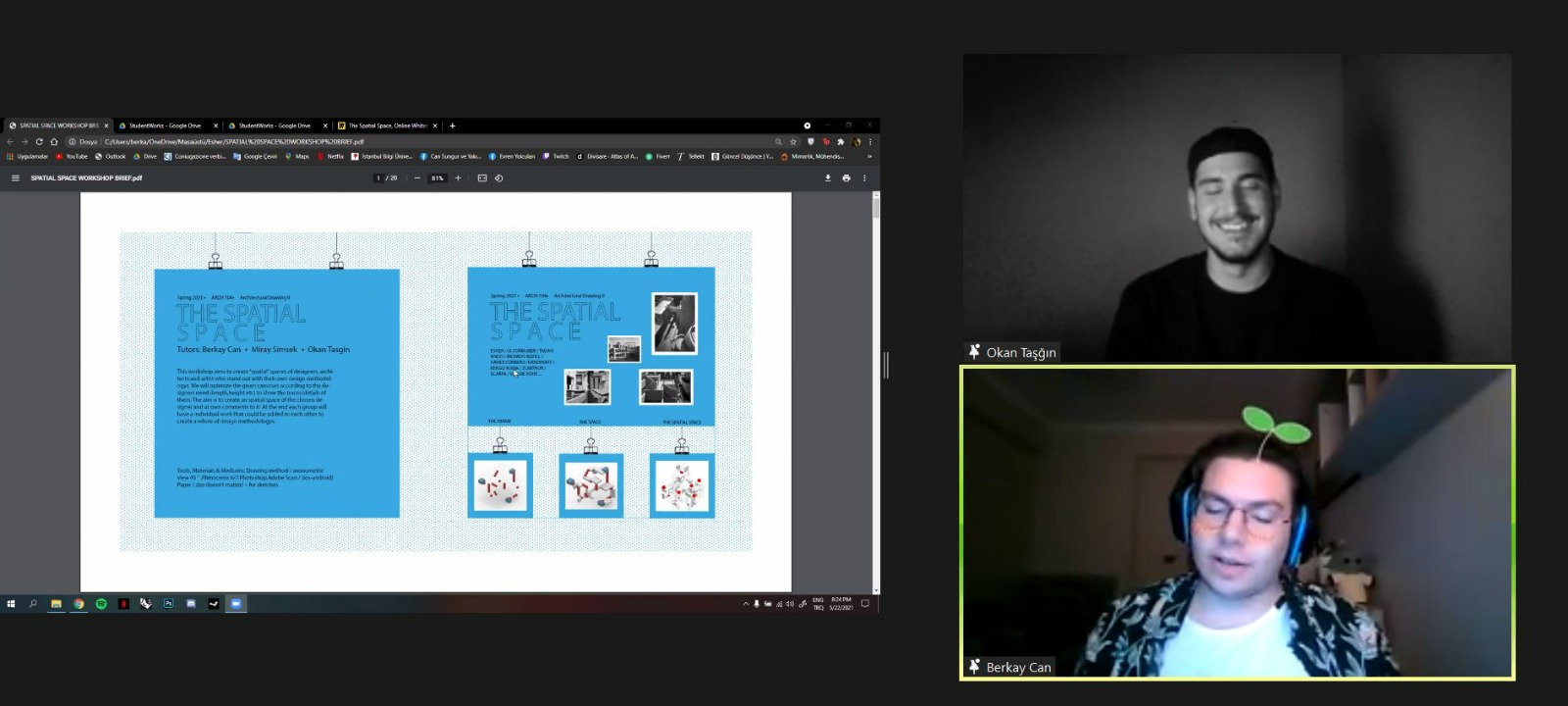The height and width of the screenshot is (706, 1568).
Task: Close The Spatial Space Online Whiteboard tab
Action: coord(435,126)
